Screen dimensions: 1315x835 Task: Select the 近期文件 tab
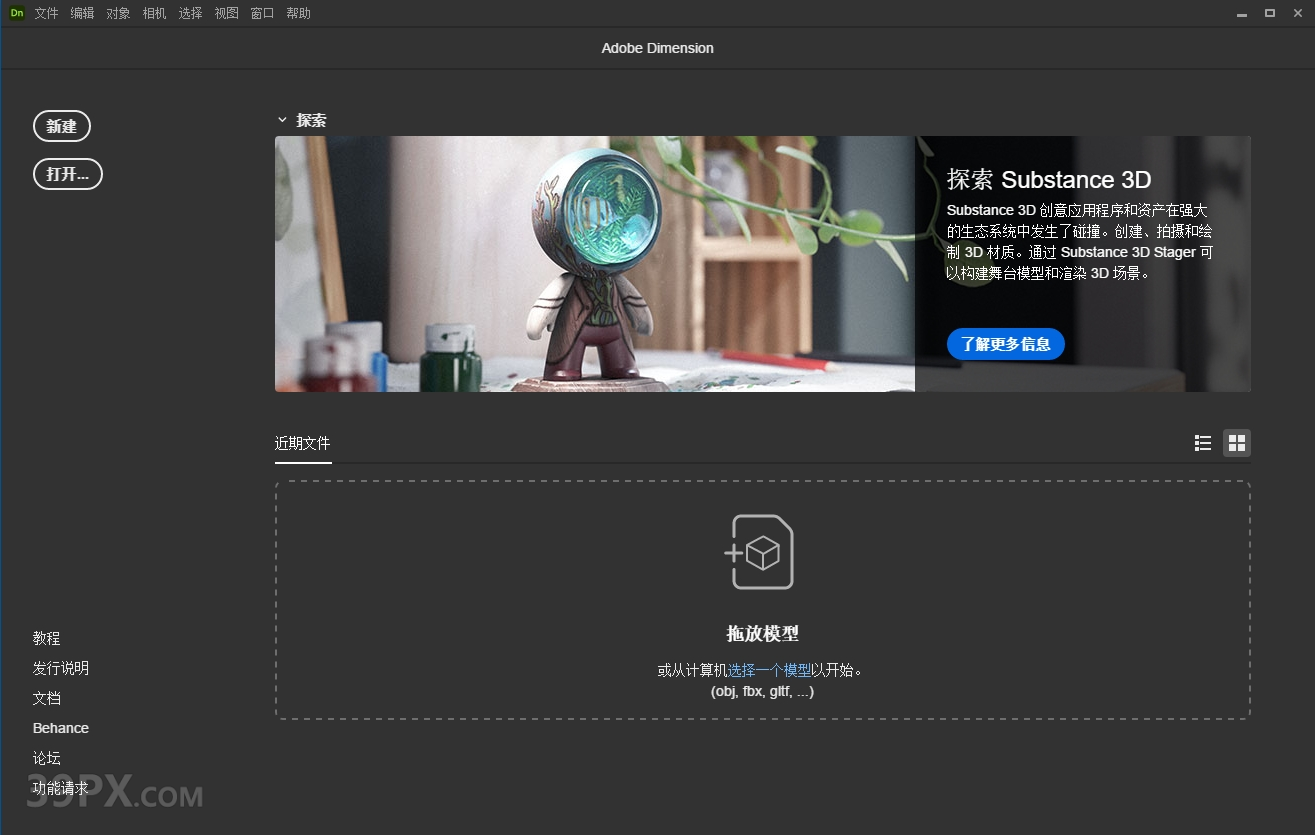click(303, 444)
